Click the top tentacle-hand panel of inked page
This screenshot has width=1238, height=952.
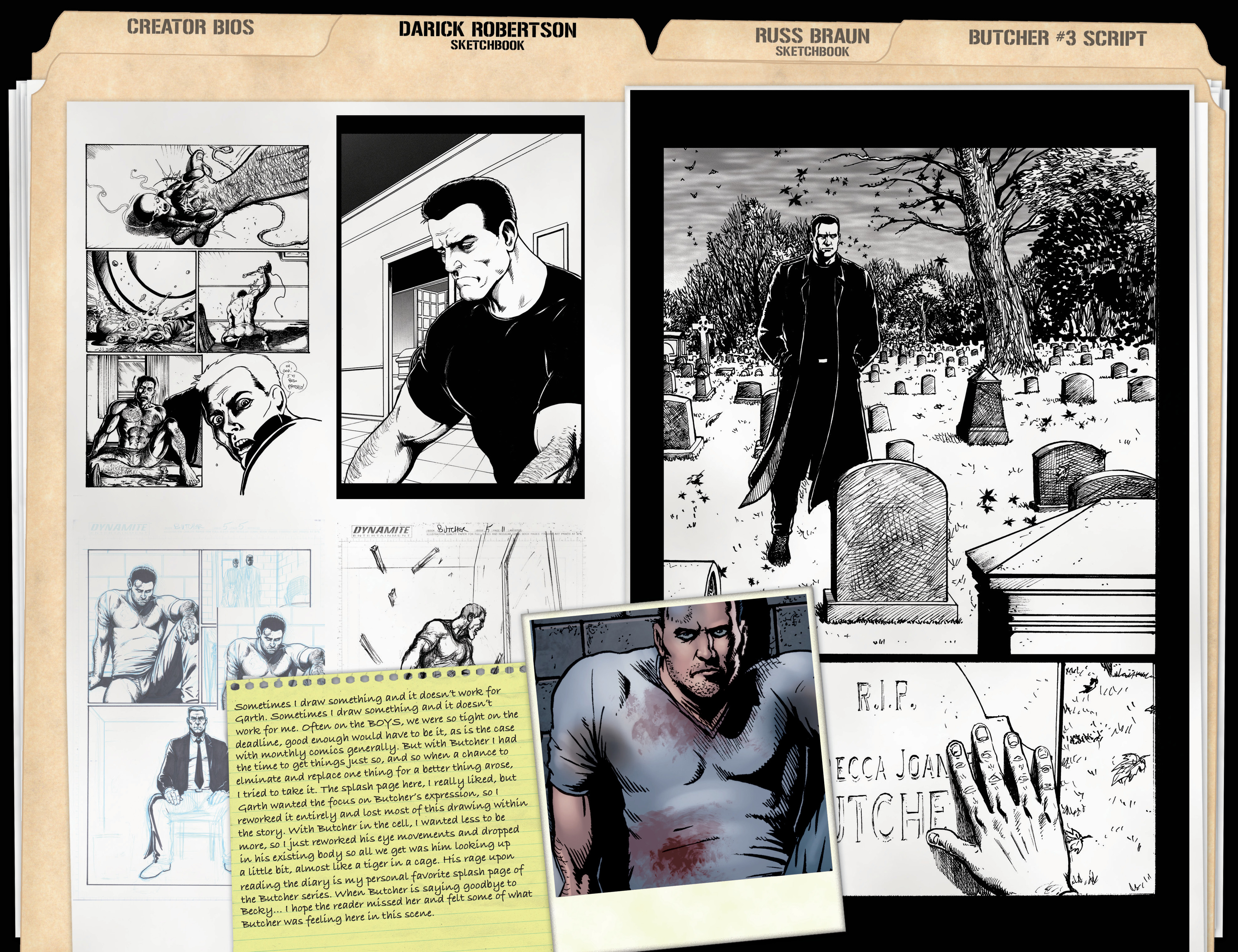[x=198, y=196]
